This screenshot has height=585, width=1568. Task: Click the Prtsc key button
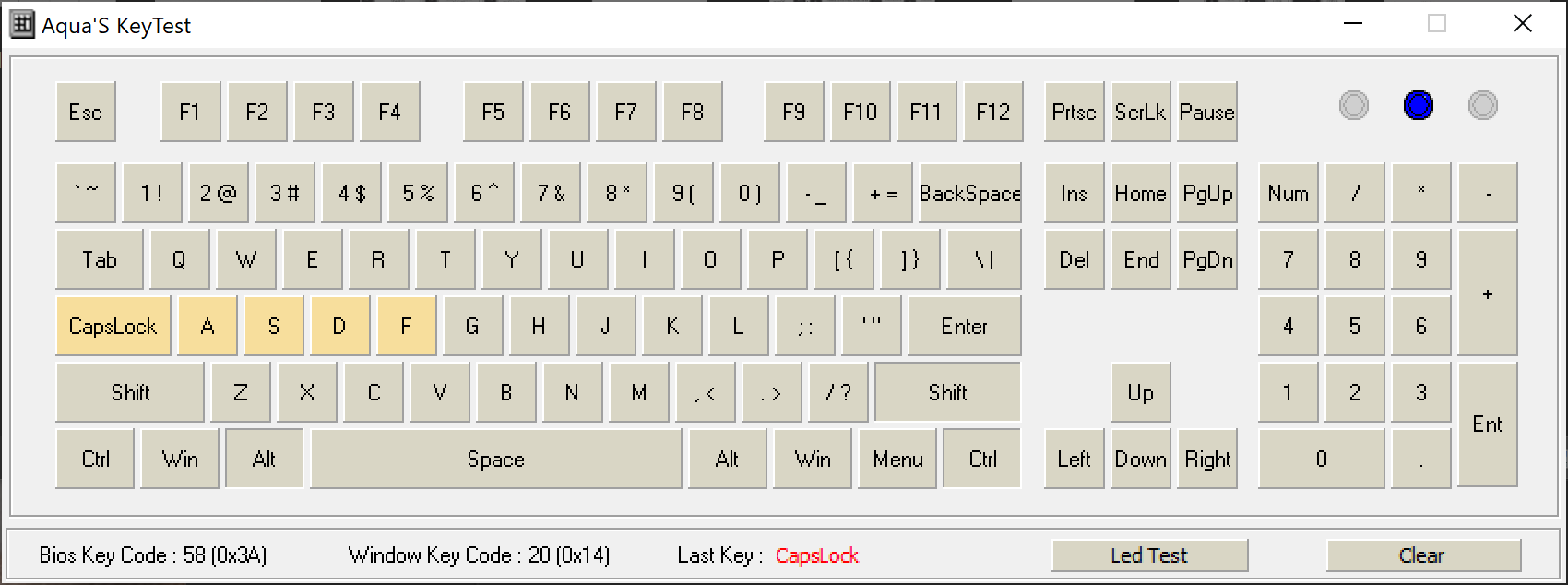pos(1074,113)
